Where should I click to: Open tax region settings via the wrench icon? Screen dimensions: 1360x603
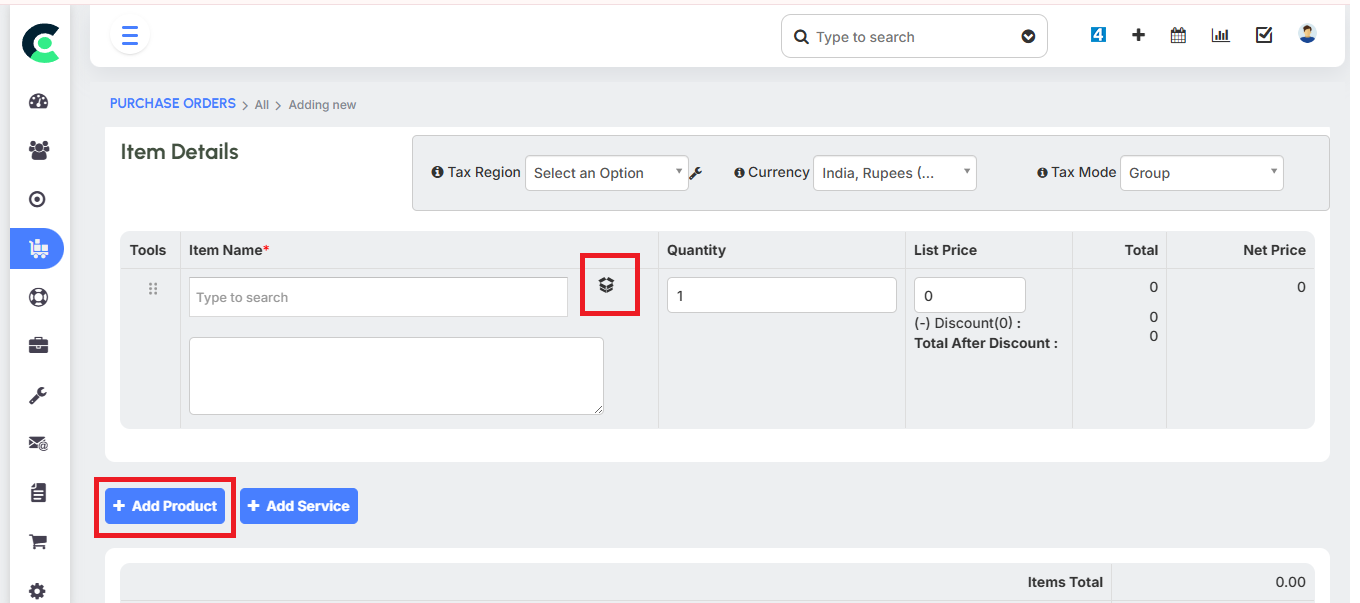(696, 172)
